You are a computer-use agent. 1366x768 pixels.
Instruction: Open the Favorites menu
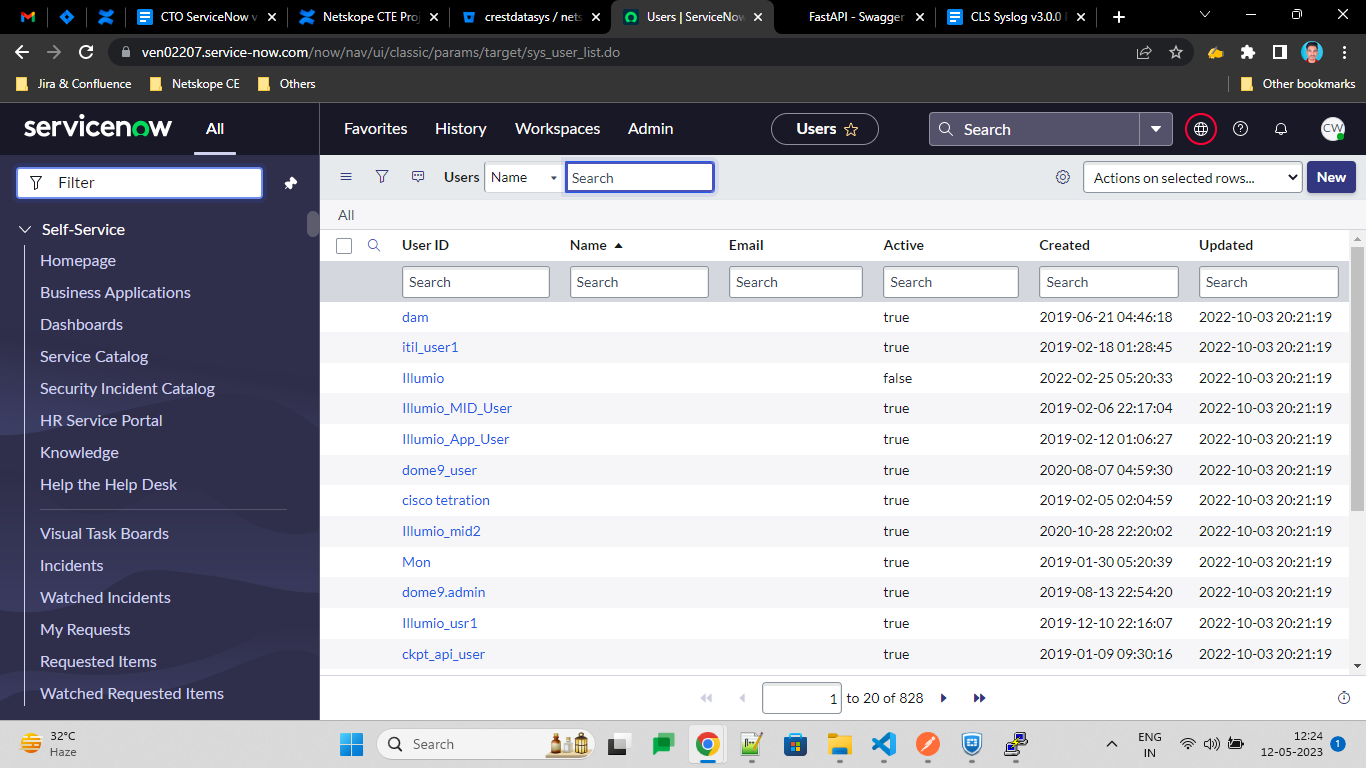tap(376, 129)
